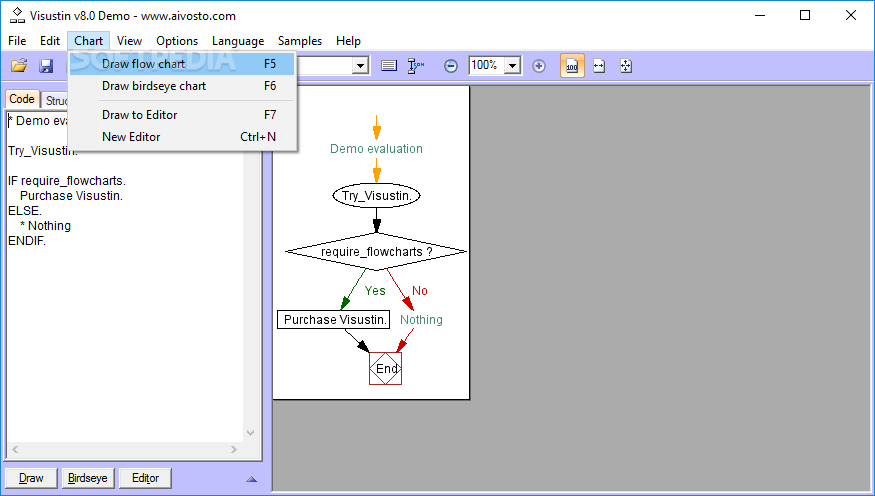875x496 pixels.
Task: Click the Birdseye button
Action: pos(88,478)
